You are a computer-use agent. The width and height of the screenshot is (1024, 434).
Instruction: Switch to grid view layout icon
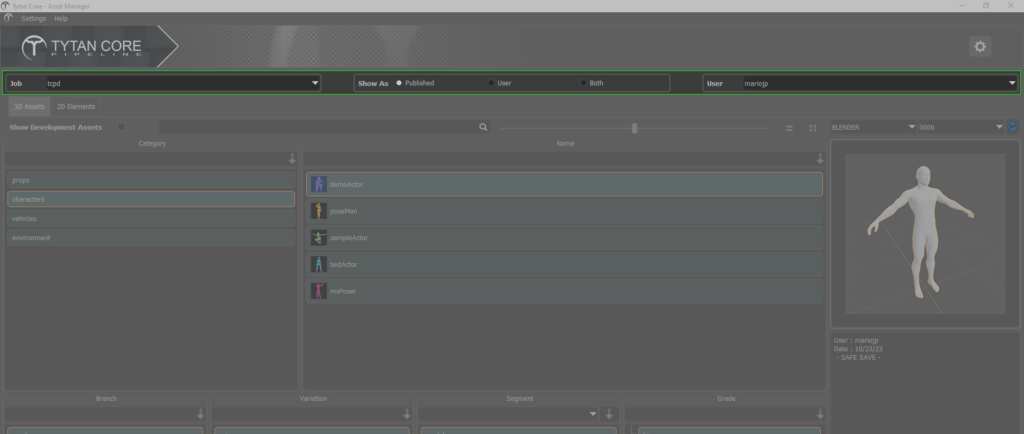coord(813,128)
